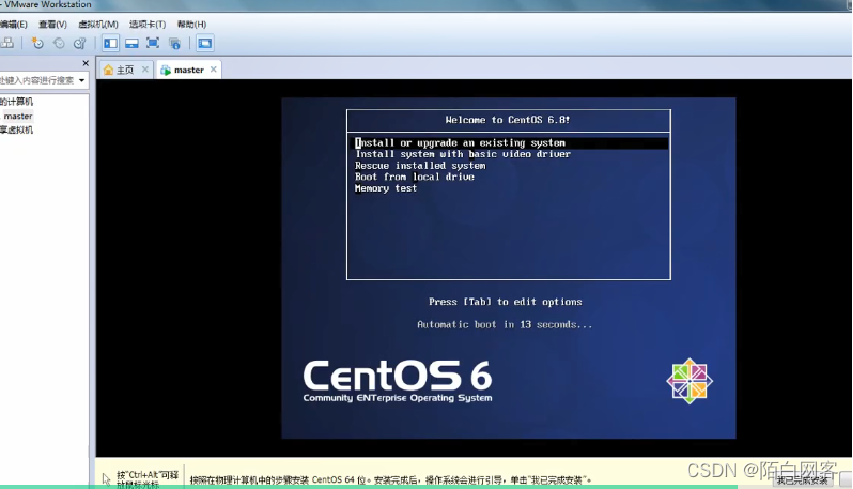Click Press [Tab] to edit options text
The image size is (853, 489).
pos(505,302)
